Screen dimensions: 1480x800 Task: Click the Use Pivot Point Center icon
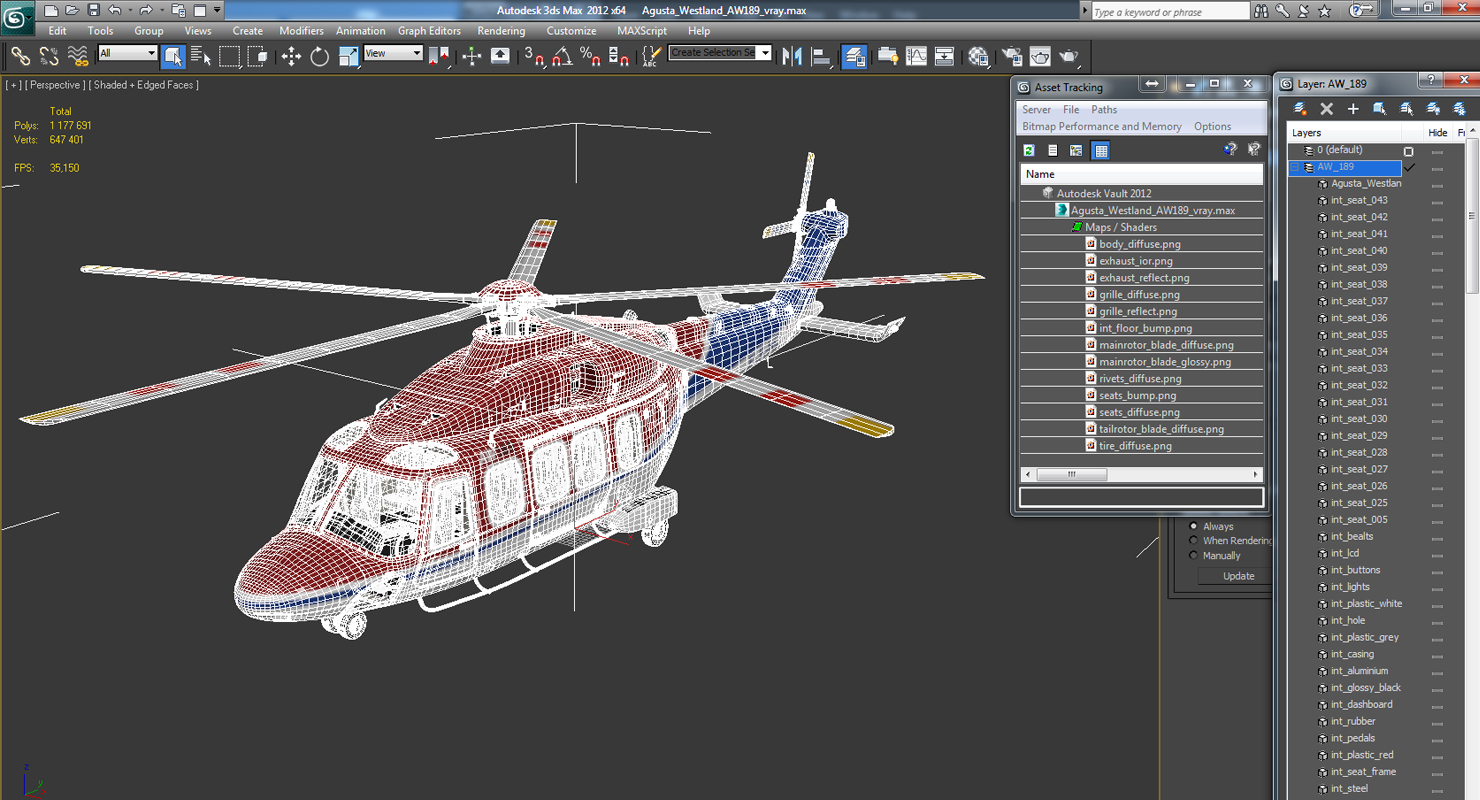[439, 56]
